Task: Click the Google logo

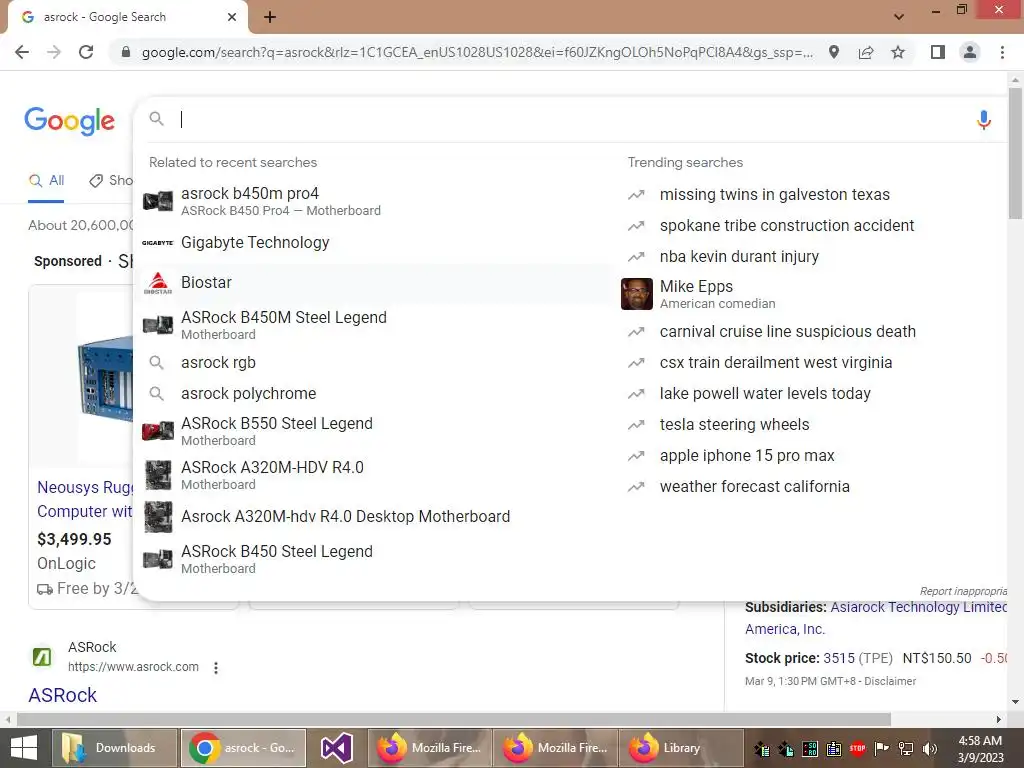Action: tap(70, 121)
